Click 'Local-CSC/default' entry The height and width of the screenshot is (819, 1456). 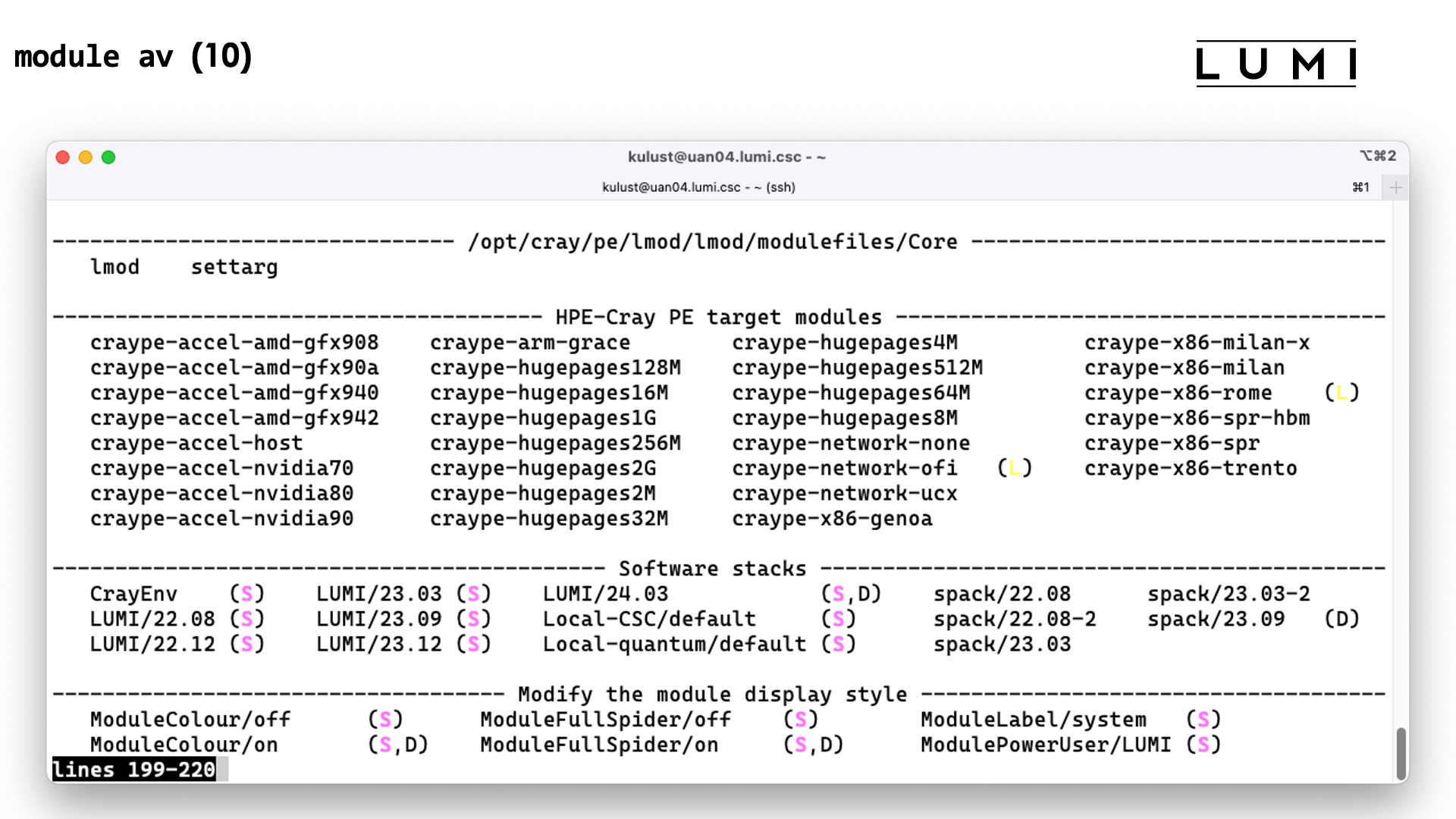coord(649,619)
